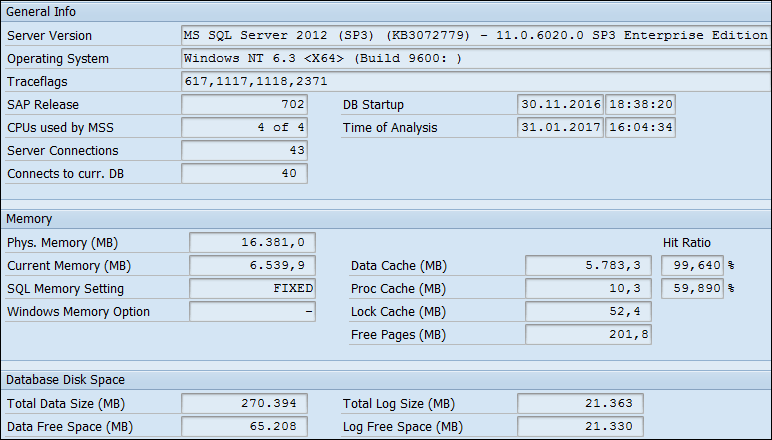Select the SAP Release field showing 702

pyautogui.click(x=244, y=104)
